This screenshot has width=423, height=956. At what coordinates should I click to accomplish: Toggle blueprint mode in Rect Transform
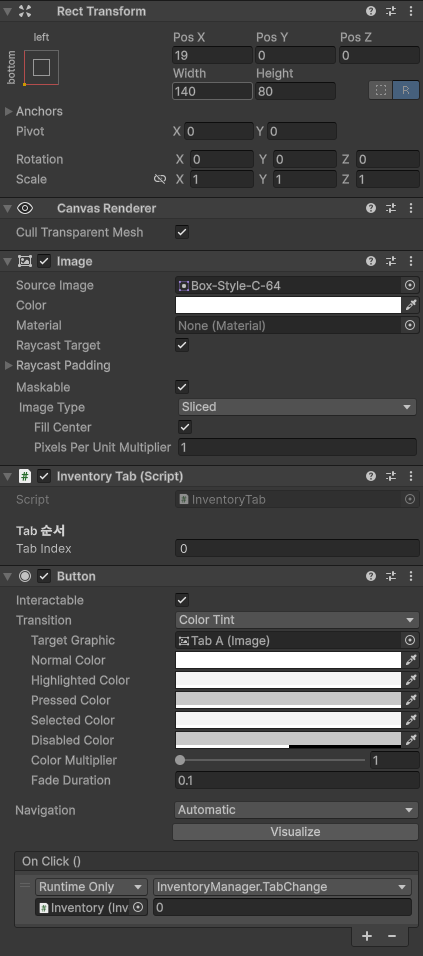click(381, 90)
